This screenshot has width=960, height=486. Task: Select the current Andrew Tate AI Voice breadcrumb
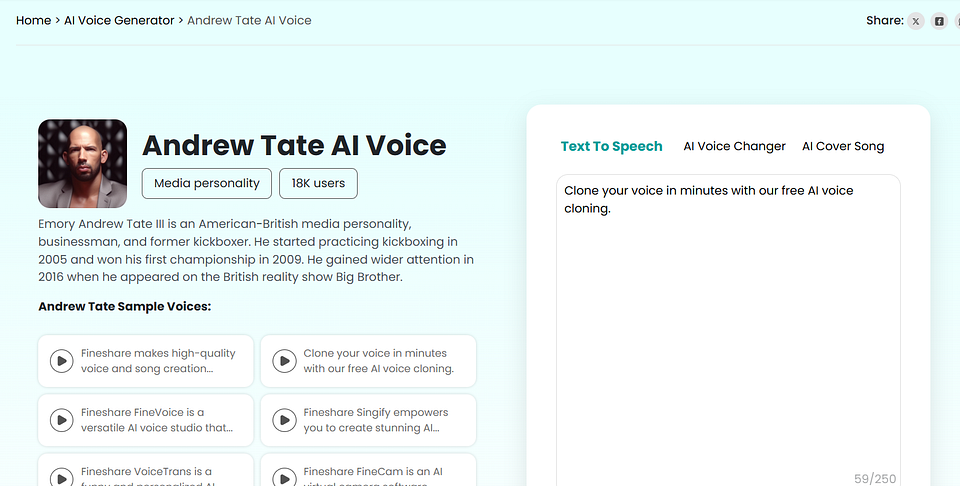pyautogui.click(x=249, y=20)
